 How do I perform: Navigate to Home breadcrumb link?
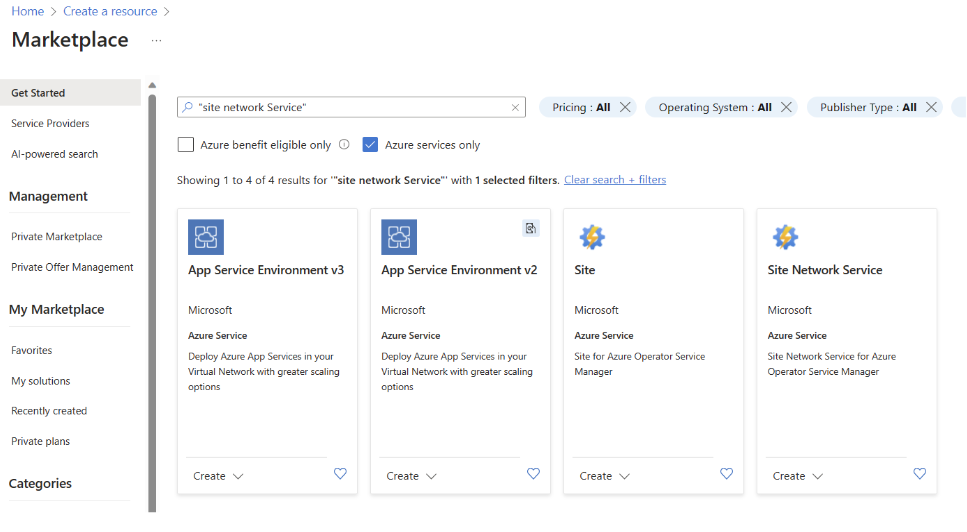(27, 12)
